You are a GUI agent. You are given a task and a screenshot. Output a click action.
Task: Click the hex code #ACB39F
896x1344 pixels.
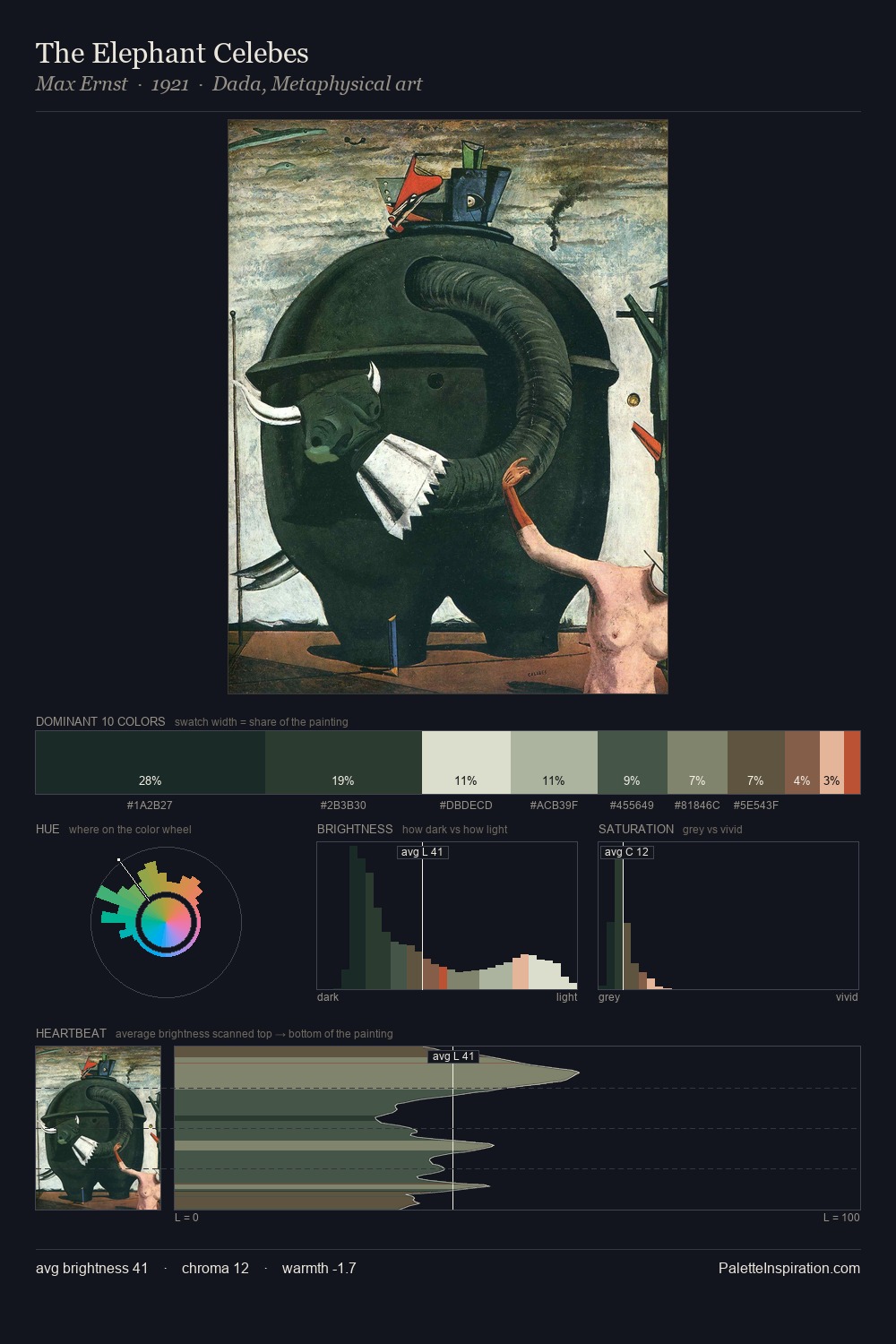coord(554,806)
